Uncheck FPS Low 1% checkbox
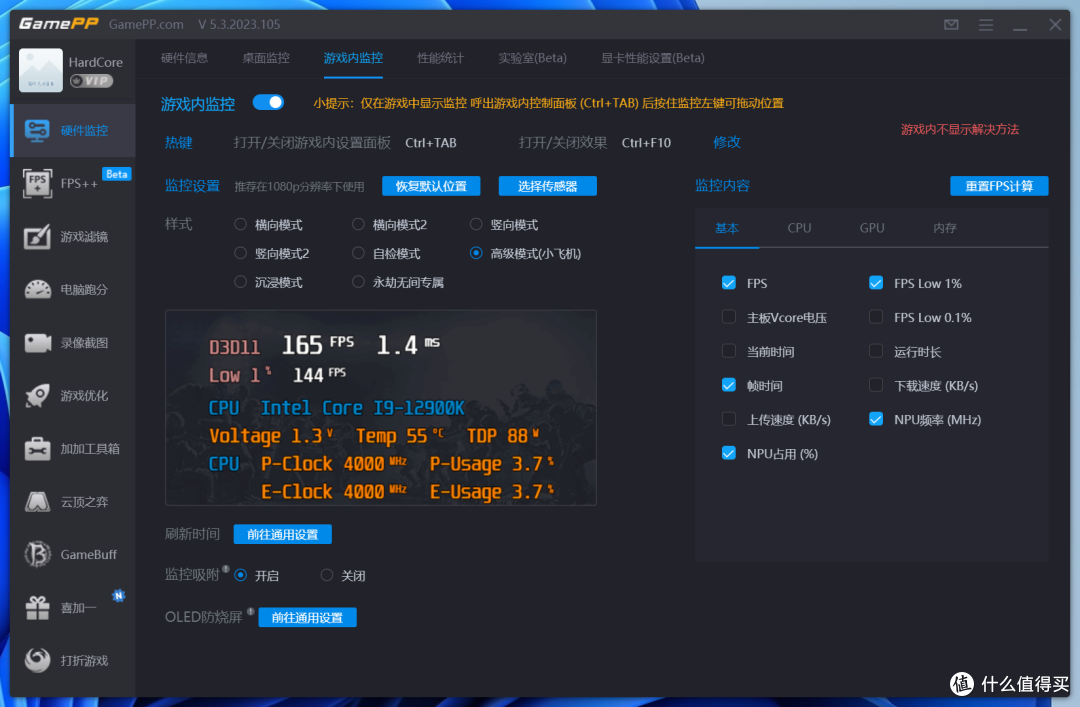Screen dimensions: 1080x707 (876, 283)
